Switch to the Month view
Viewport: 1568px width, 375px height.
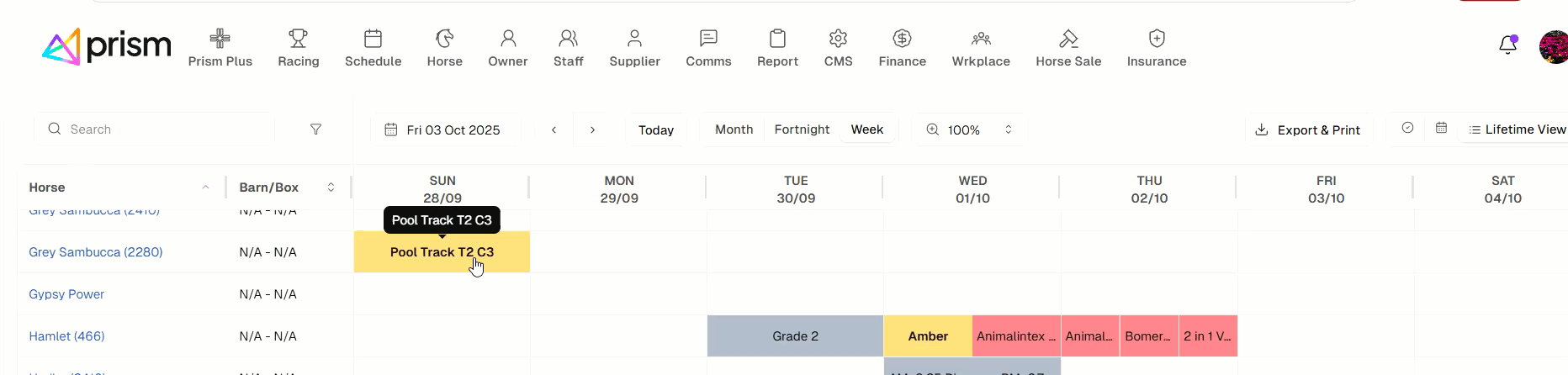click(734, 129)
